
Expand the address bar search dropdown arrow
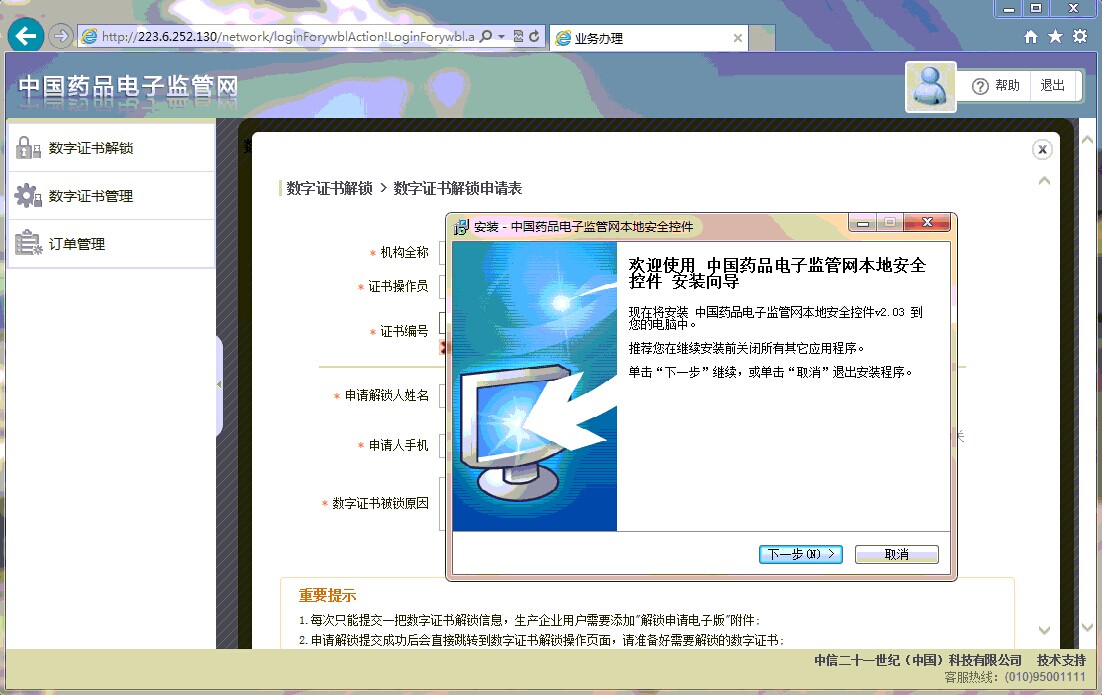[501, 37]
